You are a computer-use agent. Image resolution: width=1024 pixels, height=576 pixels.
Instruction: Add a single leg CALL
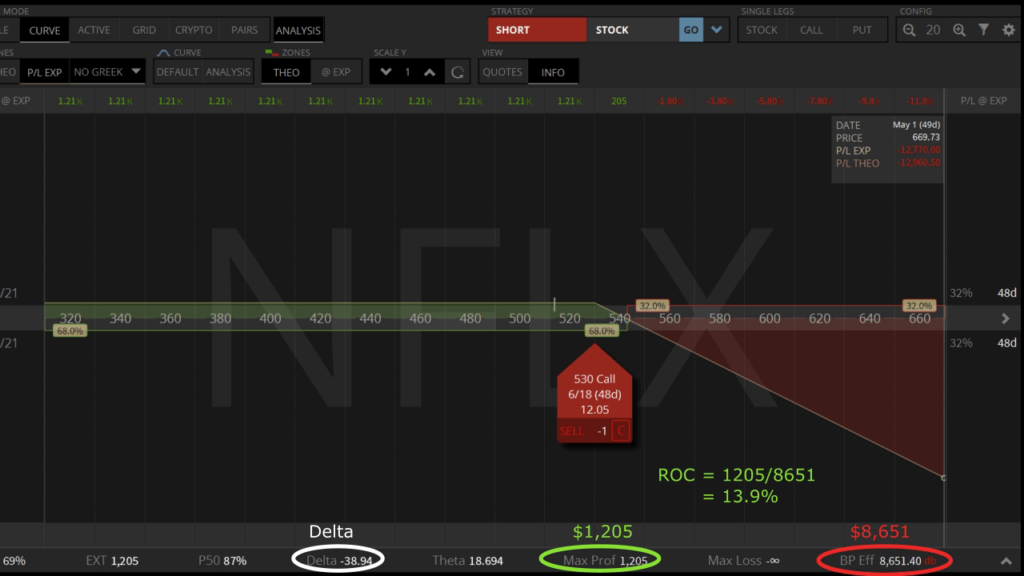[x=811, y=30]
